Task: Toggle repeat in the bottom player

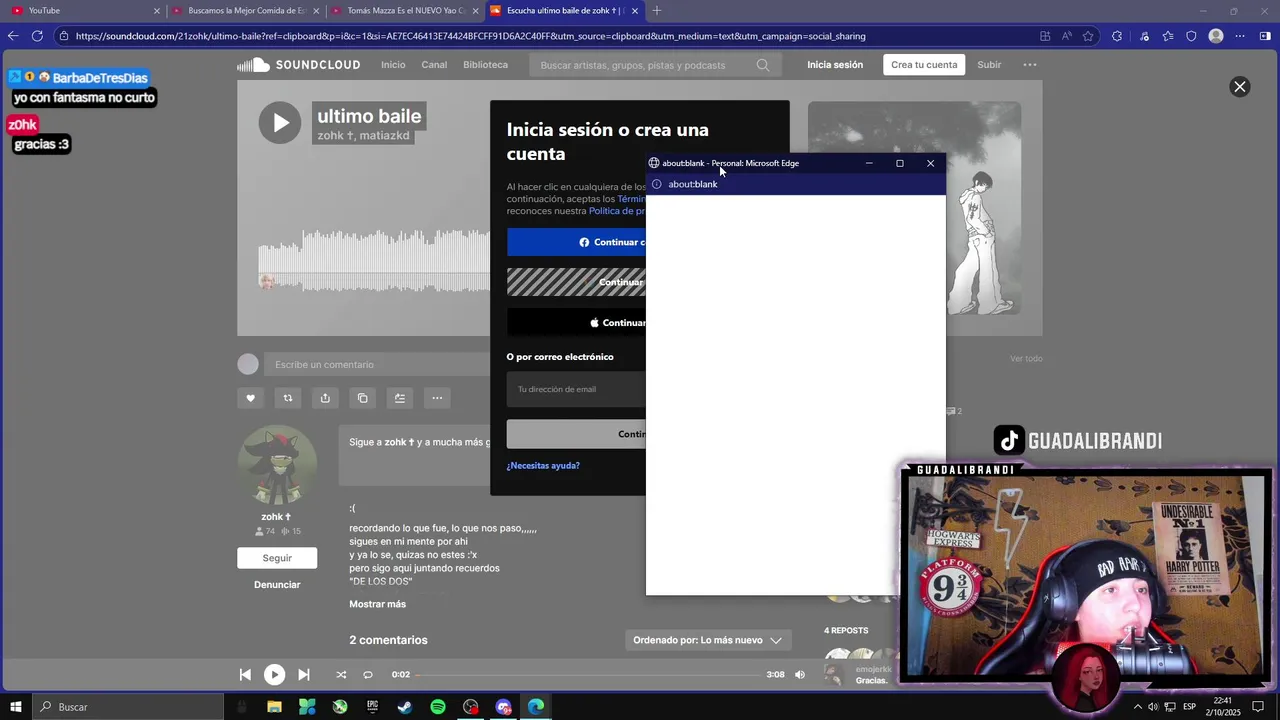Action: pyautogui.click(x=368, y=675)
